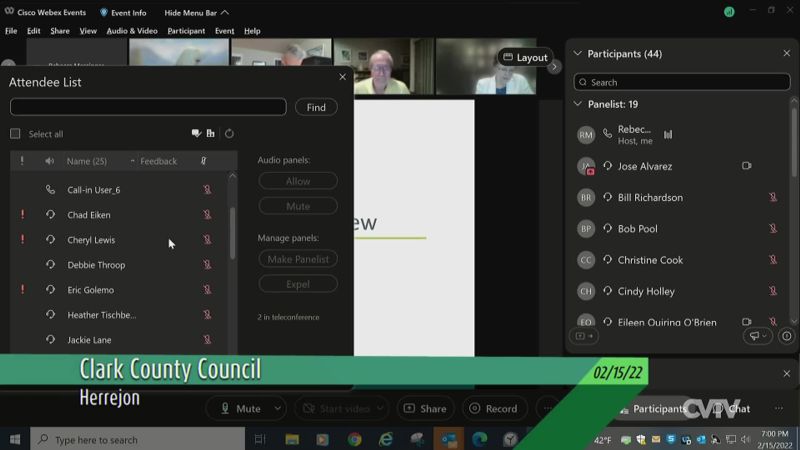Open the Participant menu
Screen dimensions: 800x450
(186, 31)
